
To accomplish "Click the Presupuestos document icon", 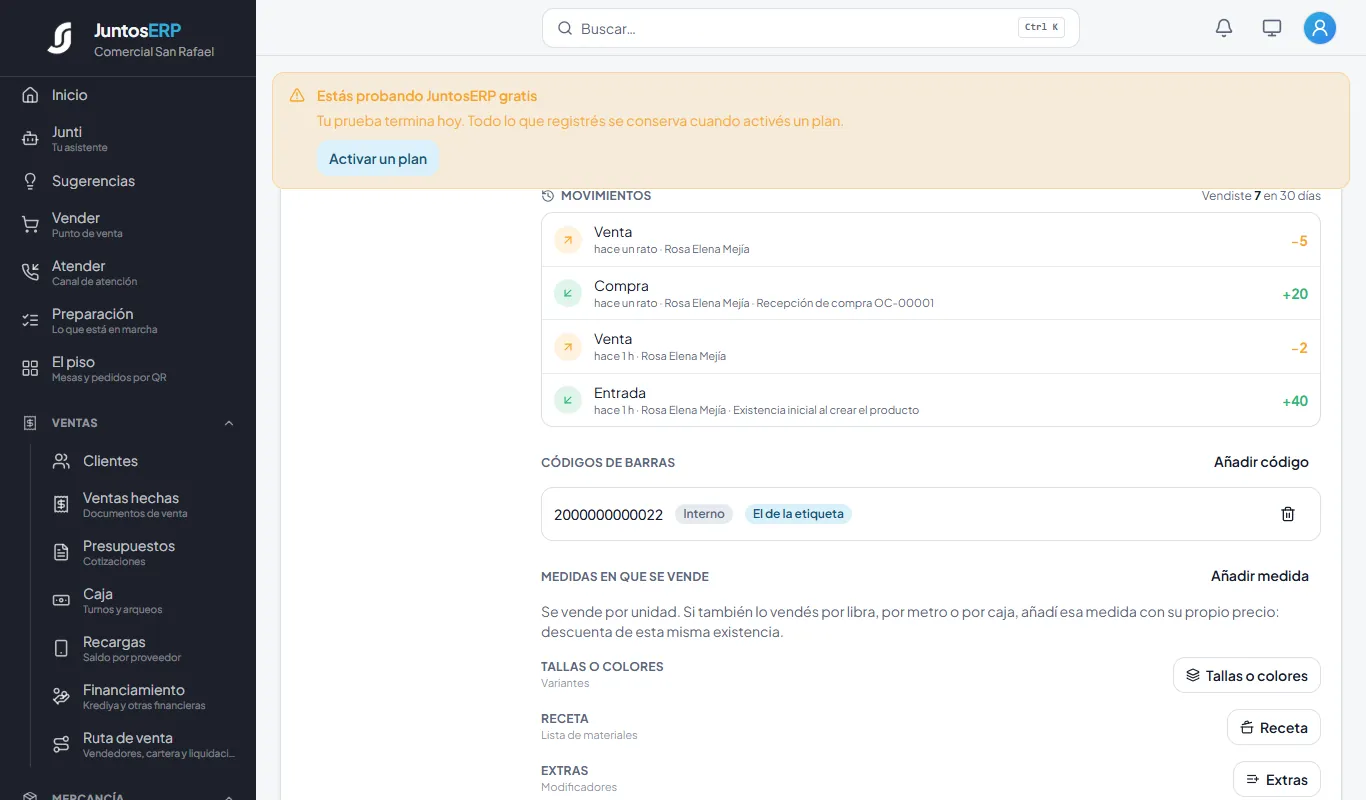I will click(x=61, y=553).
